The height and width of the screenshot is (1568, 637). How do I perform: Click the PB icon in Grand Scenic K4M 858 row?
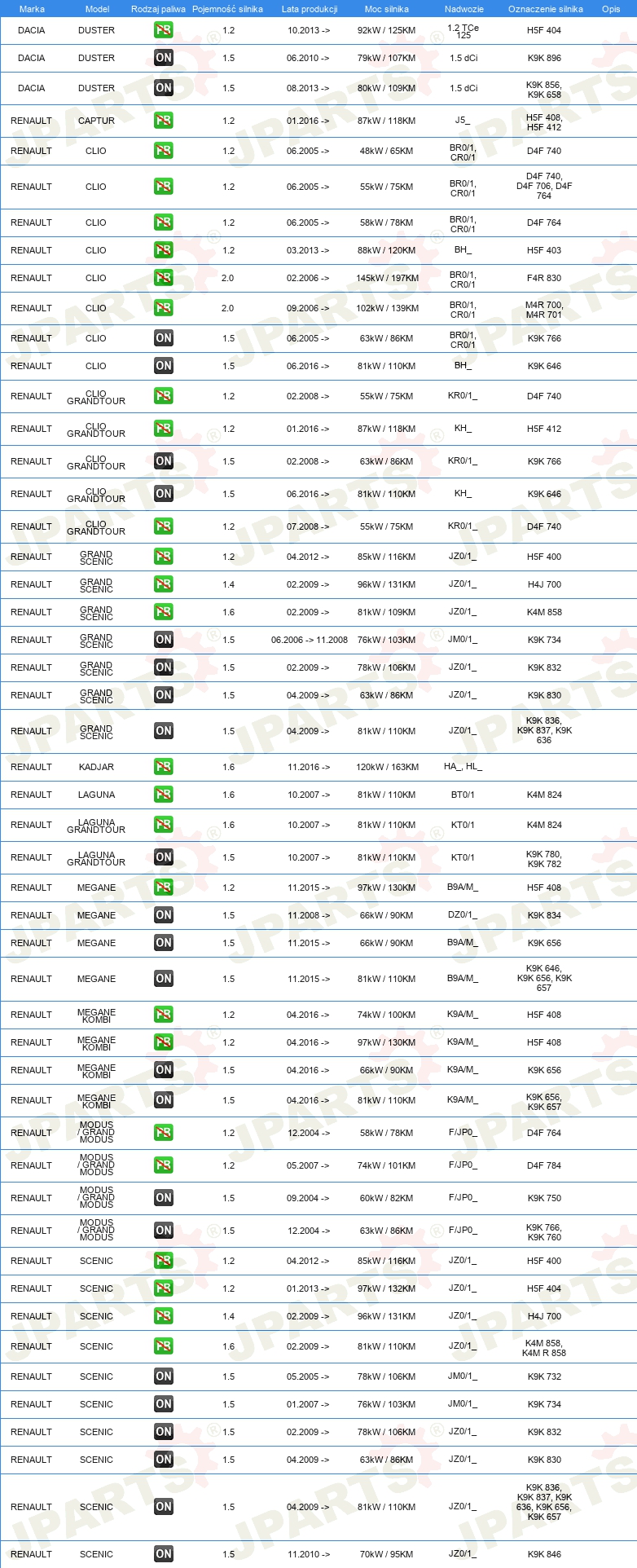tap(164, 612)
